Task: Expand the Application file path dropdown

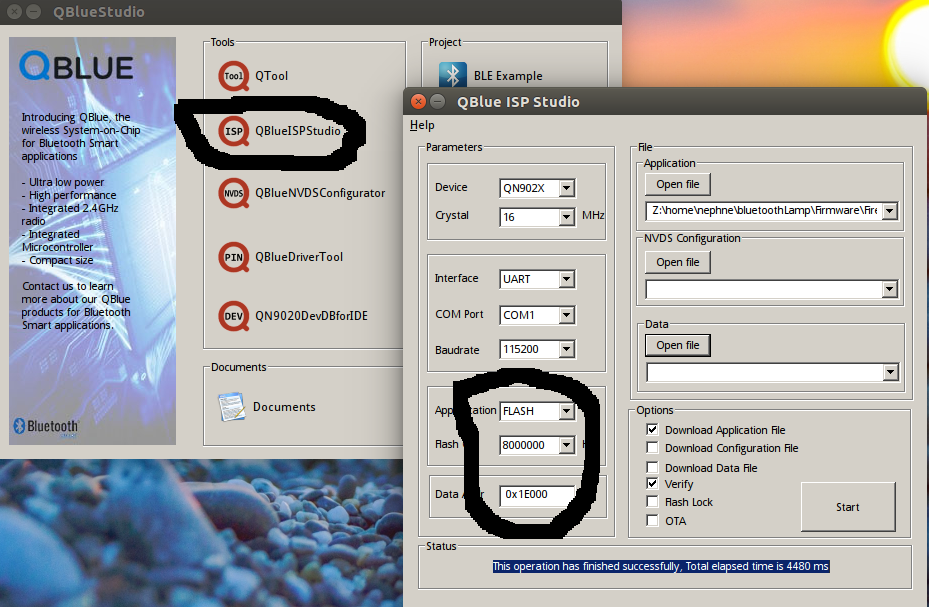Action: 889,211
